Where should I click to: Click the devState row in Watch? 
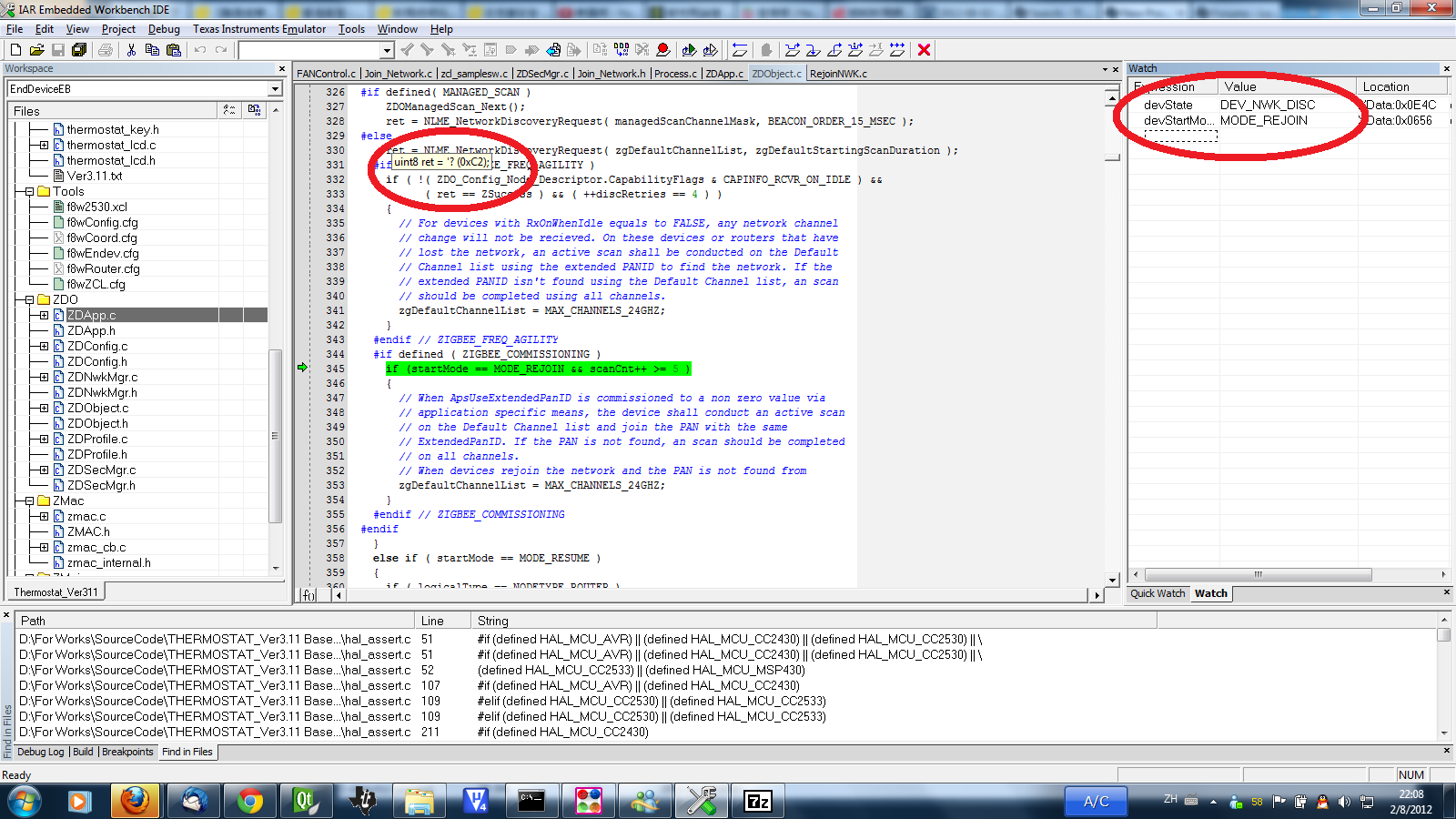[1289, 106]
